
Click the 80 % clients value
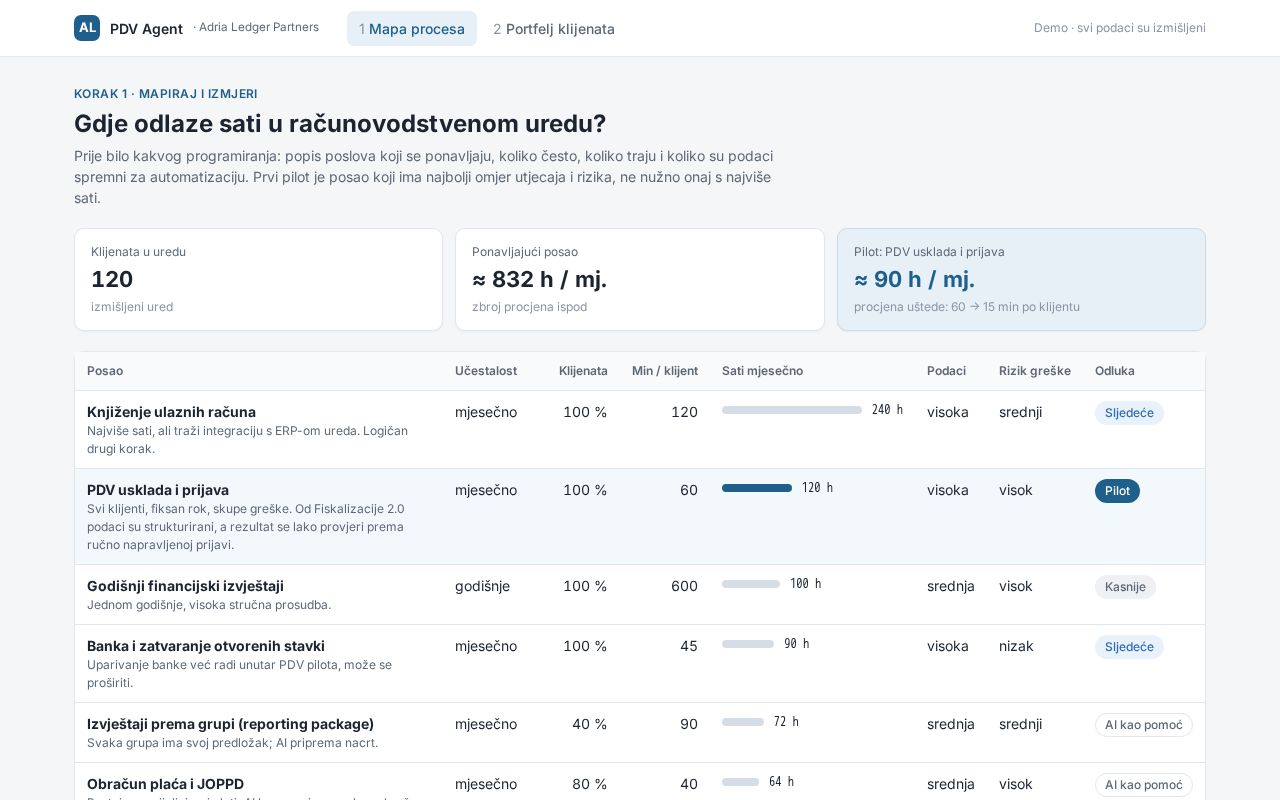click(x=590, y=784)
